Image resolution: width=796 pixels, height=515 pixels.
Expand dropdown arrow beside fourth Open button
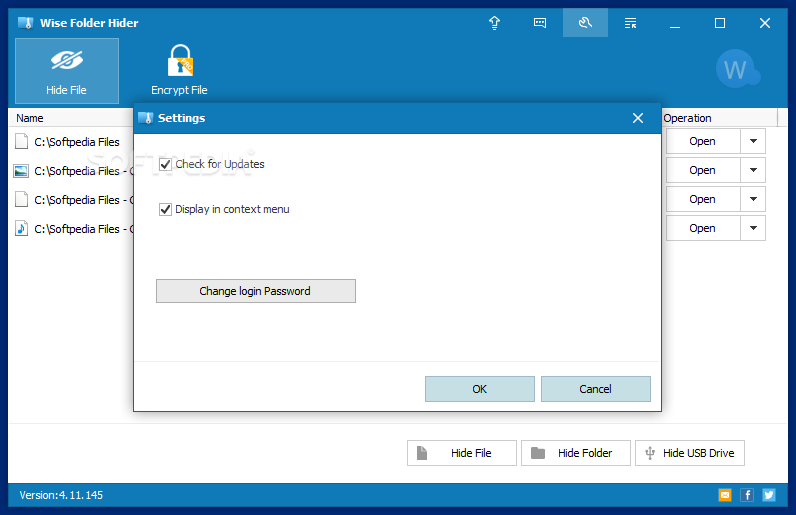753,228
